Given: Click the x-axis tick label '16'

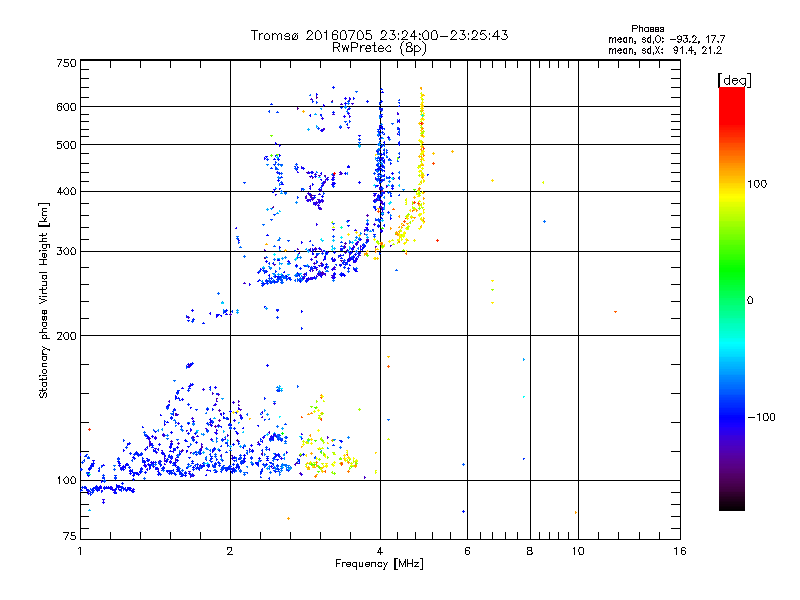Looking at the screenshot, I should [x=680, y=551].
